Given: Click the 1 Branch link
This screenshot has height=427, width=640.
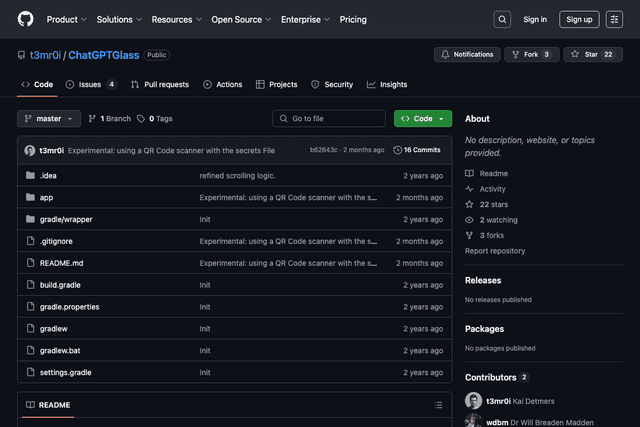Looking at the screenshot, I should [110, 118].
